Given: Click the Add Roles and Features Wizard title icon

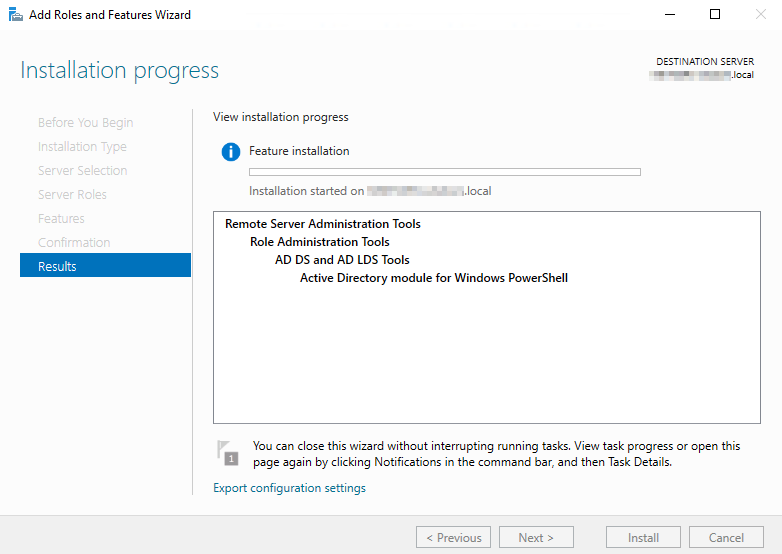Looking at the screenshot, I should tap(15, 14).
